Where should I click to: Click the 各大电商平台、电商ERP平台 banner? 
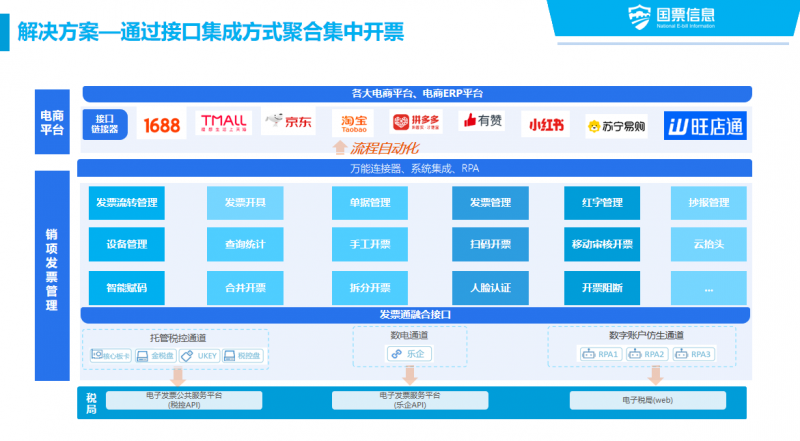tap(417, 94)
